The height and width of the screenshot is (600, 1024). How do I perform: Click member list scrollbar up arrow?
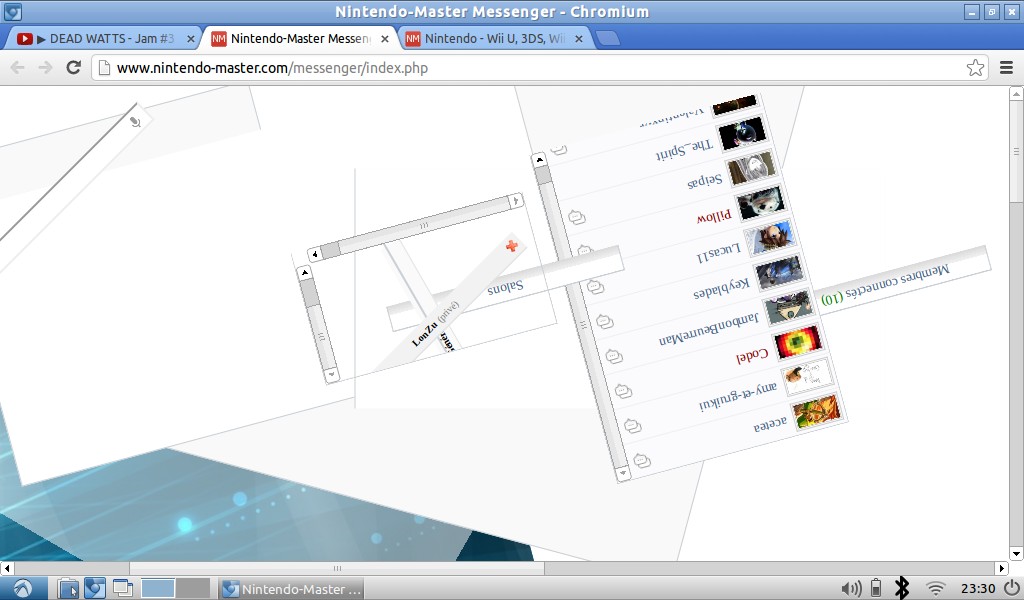pos(539,159)
